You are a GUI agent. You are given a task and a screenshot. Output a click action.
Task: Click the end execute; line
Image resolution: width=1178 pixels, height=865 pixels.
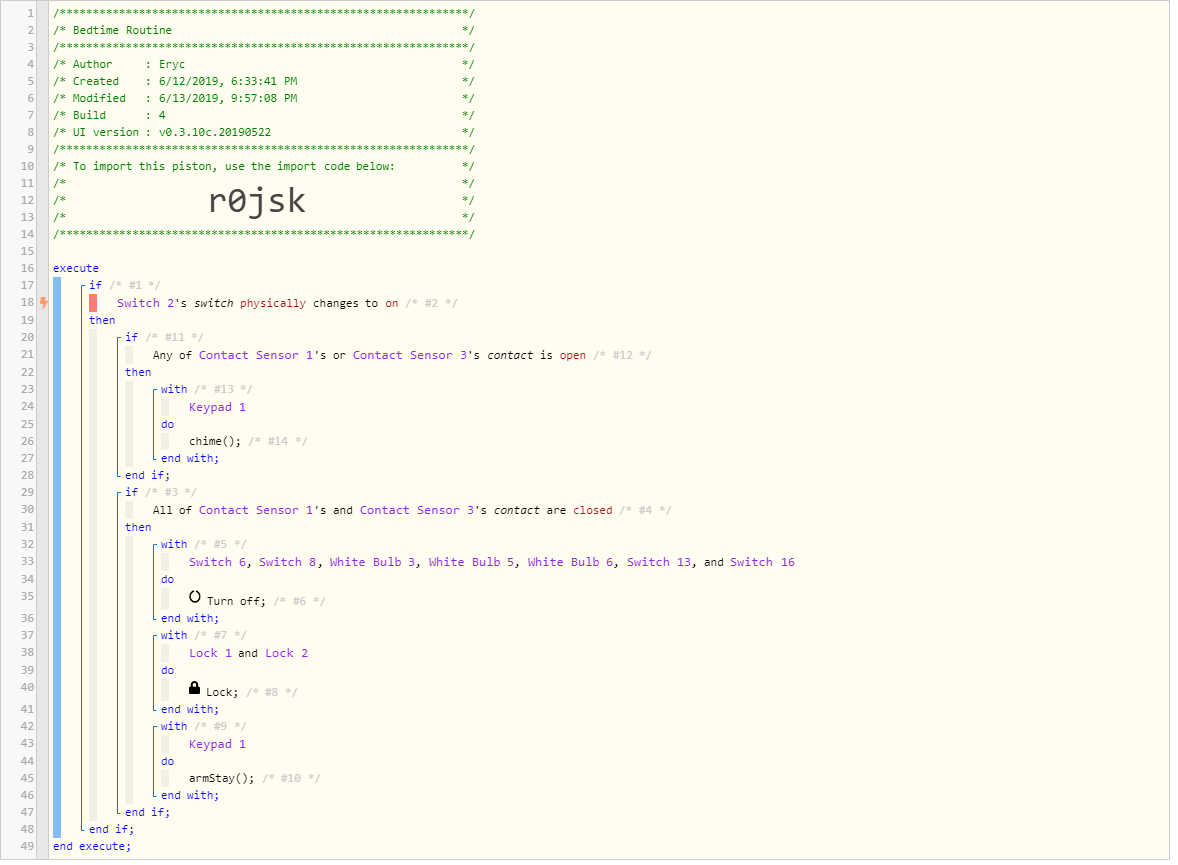[x=92, y=846]
